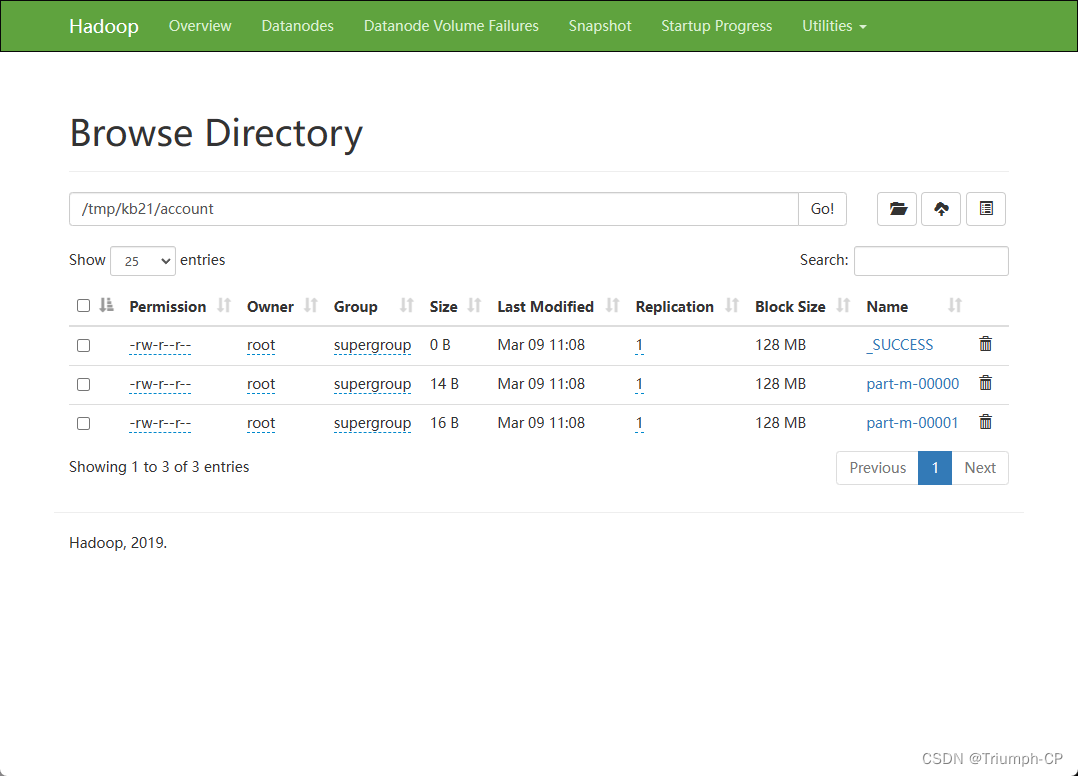Click the replication value of part-m-00000 row
The width and height of the screenshot is (1078, 776).
(x=639, y=384)
